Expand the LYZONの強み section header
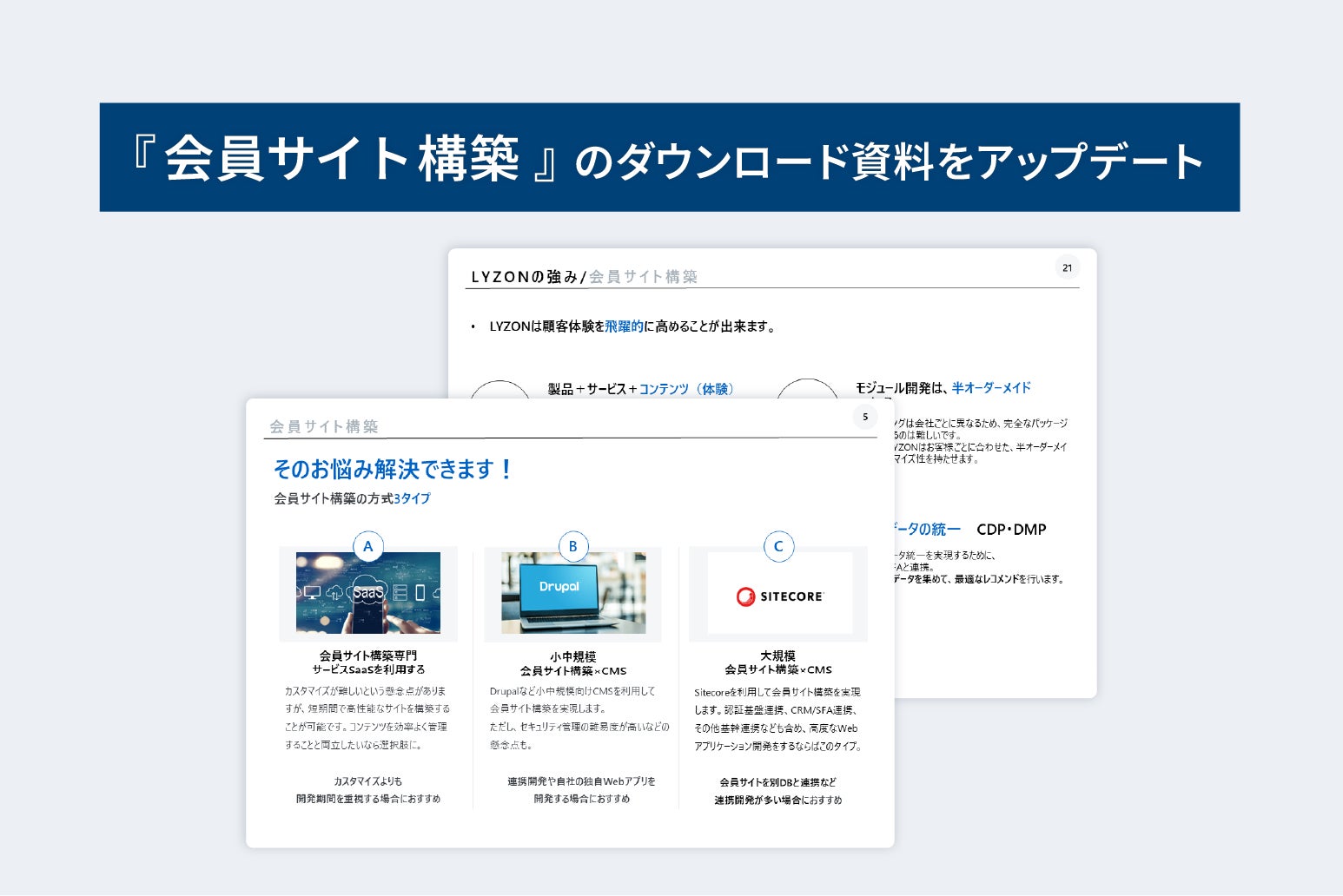 (521, 274)
